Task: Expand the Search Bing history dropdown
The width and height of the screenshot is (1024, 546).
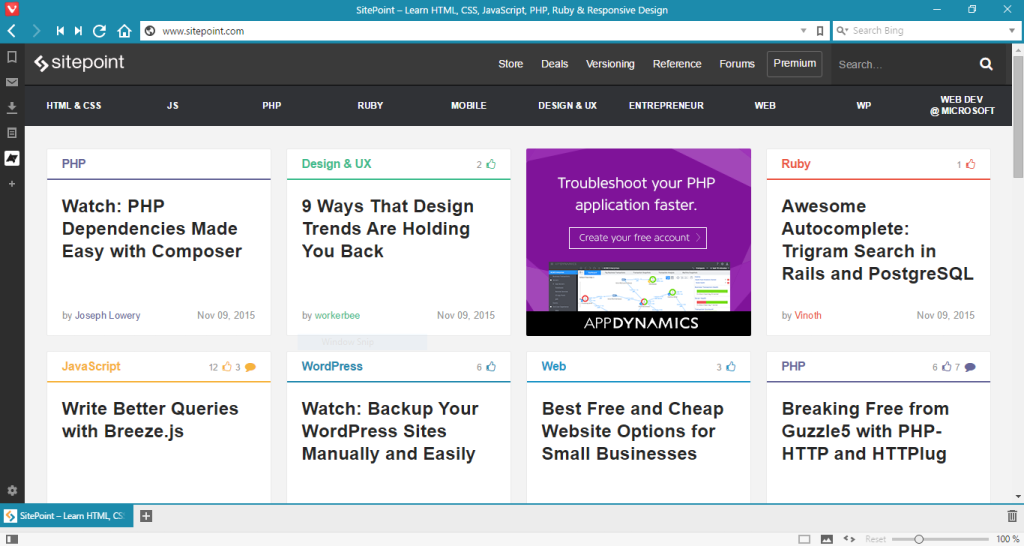Action: click(x=1012, y=31)
